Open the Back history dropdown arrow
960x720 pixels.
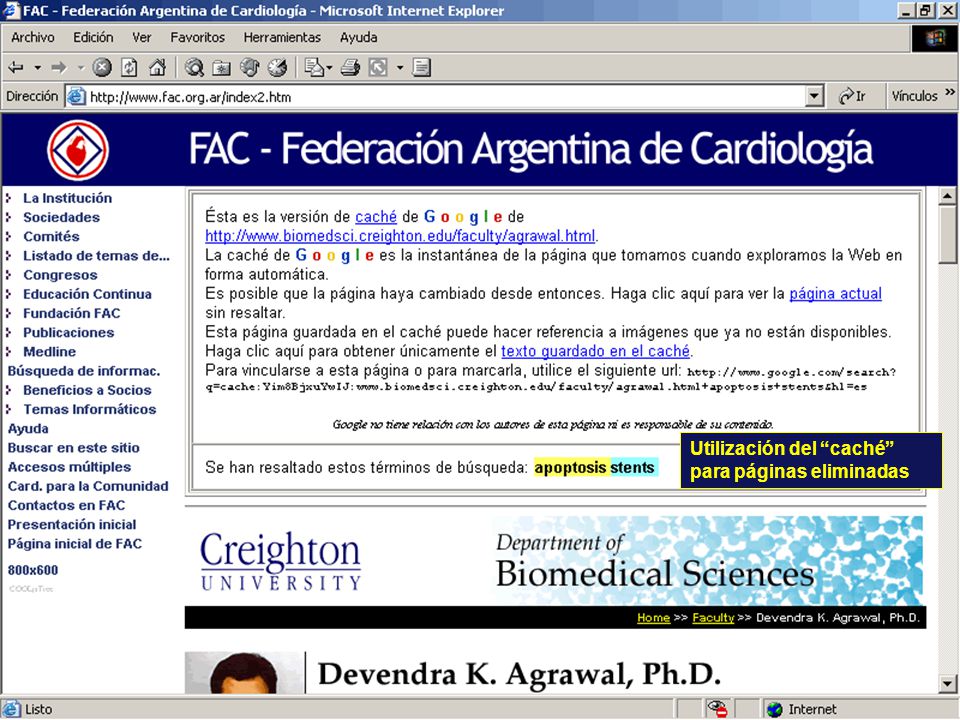coord(37,67)
